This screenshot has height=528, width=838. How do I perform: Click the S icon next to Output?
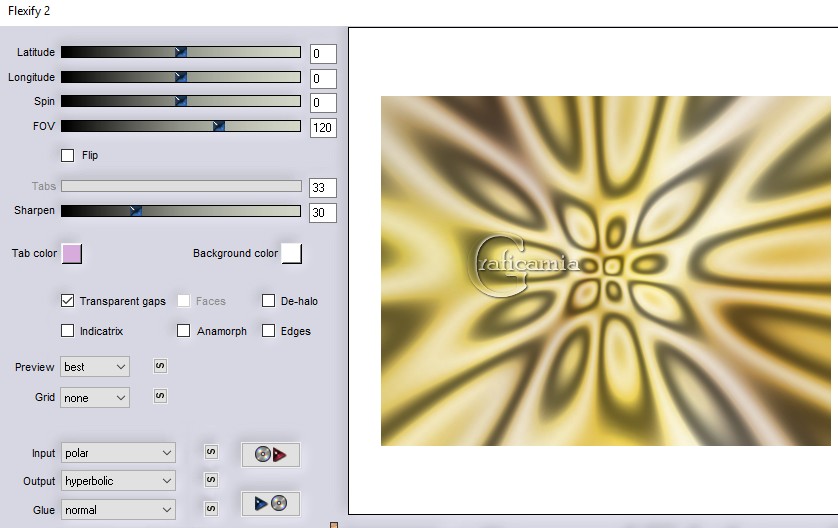click(x=211, y=480)
